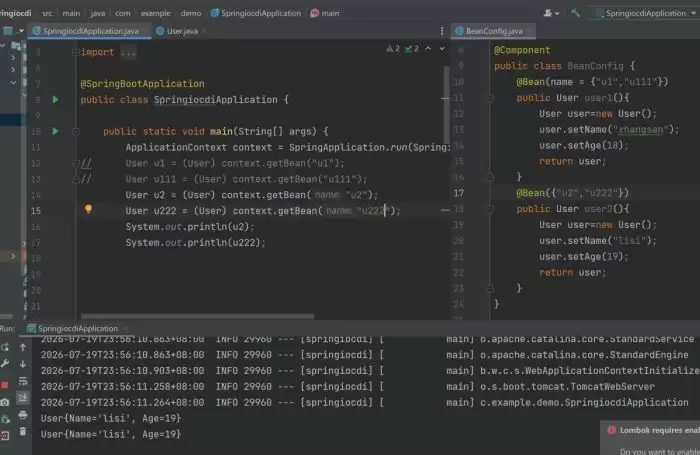Stop the running application with red square
This screenshot has width=700, height=455.
click(5, 384)
